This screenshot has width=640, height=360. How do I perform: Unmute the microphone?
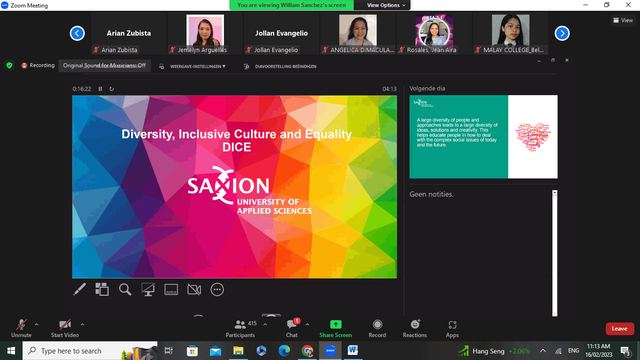tap(21, 328)
